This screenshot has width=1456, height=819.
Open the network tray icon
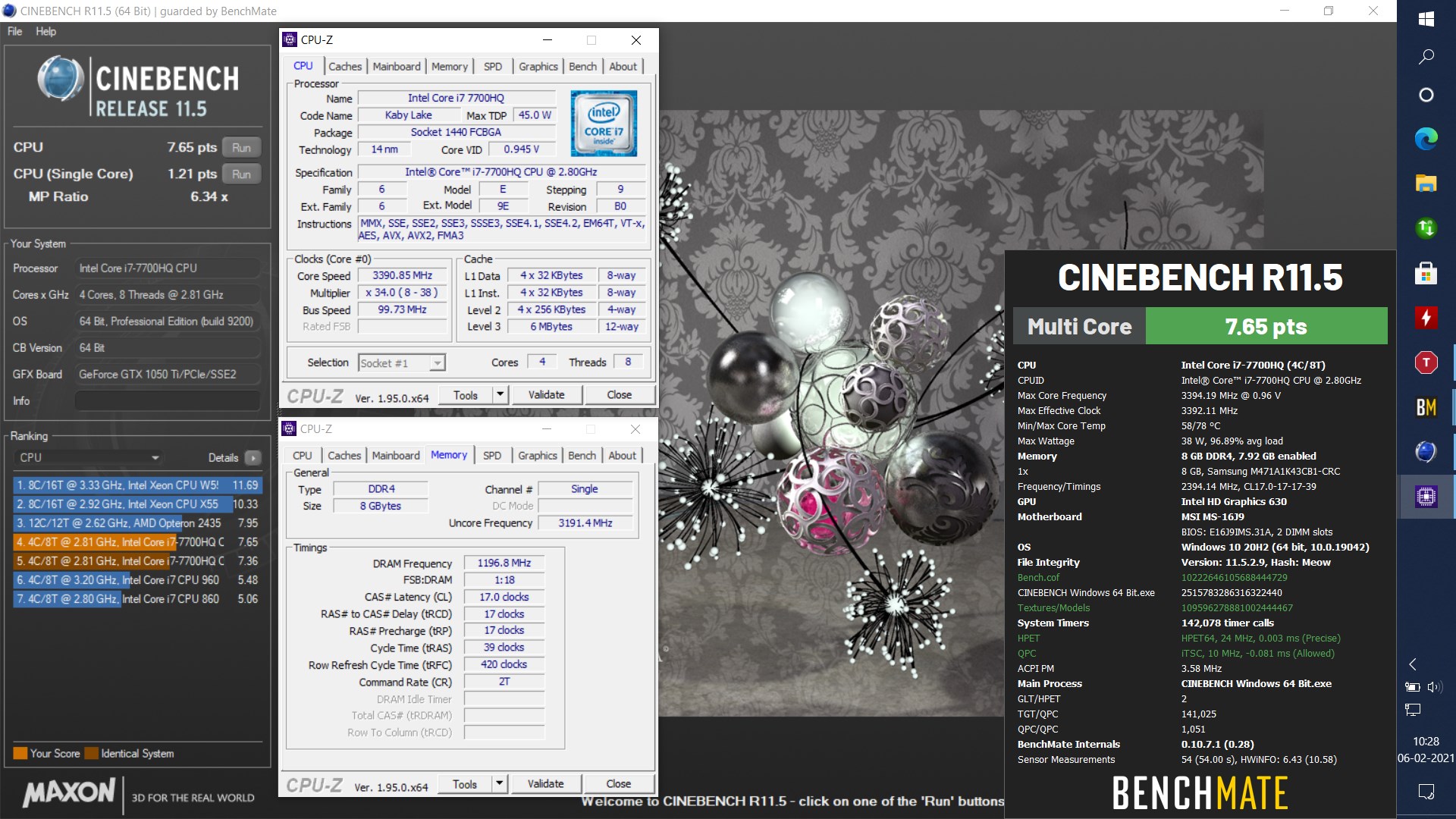[1413, 710]
